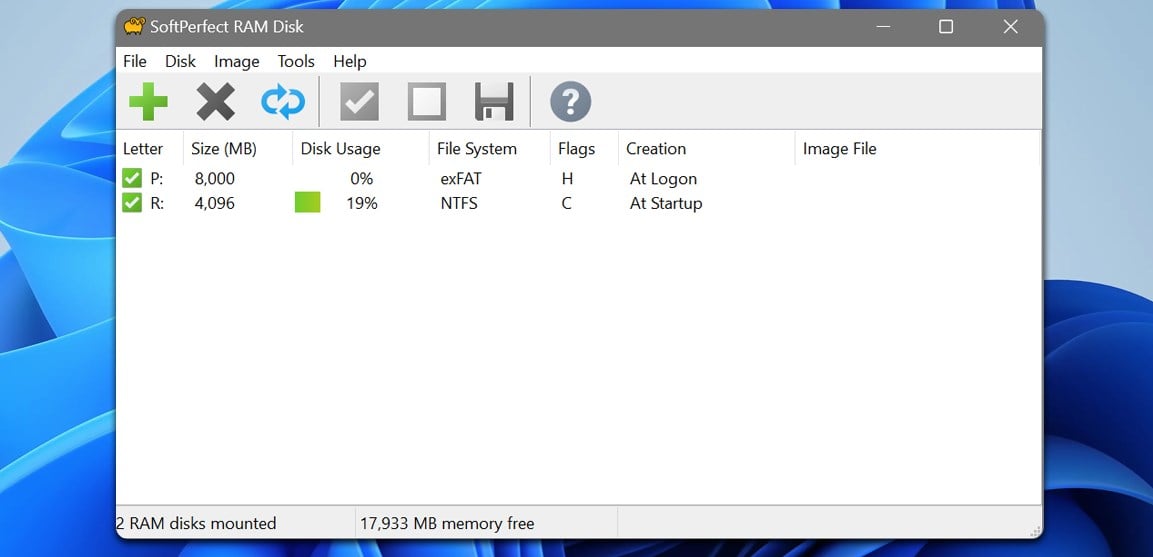
Task: Maximize the SoftPerfect RAM Disk window
Action: pyautogui.click(x=946, y=26)
